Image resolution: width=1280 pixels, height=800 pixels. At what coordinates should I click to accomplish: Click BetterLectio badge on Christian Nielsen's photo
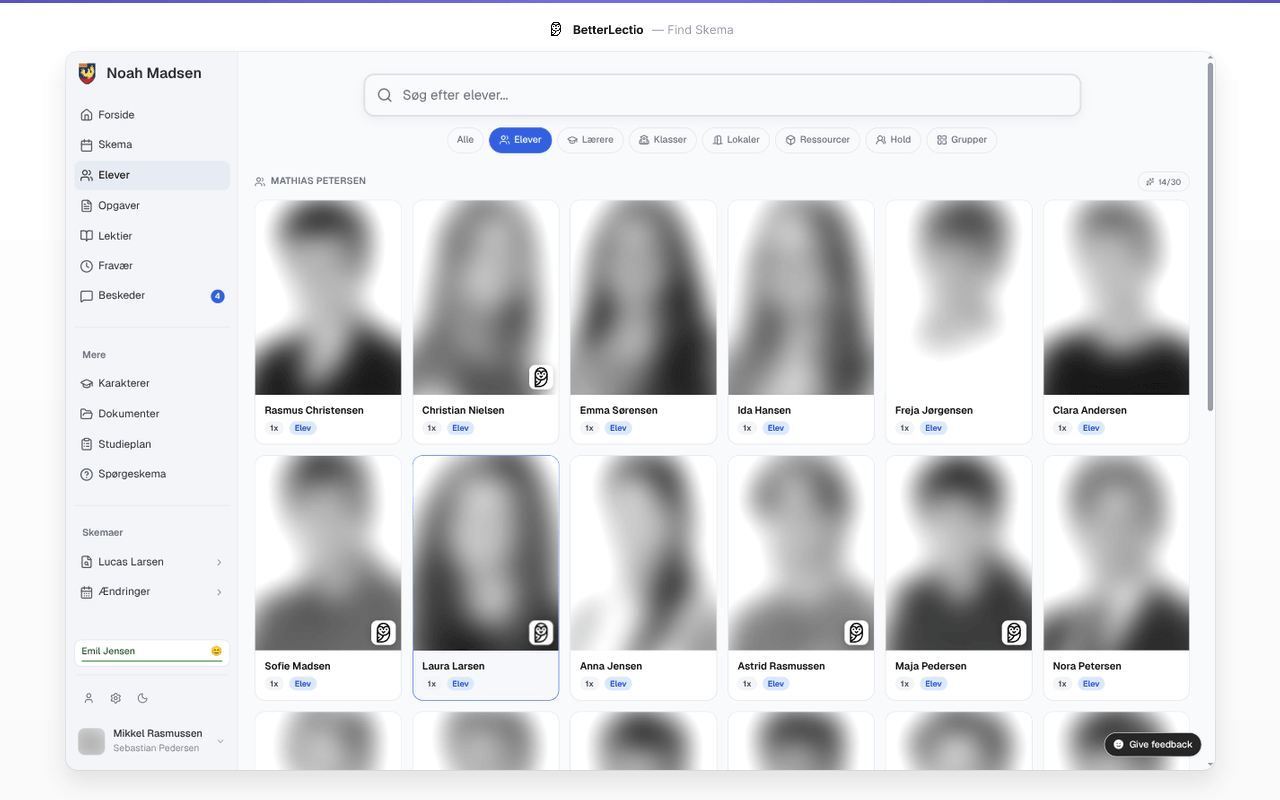[x=541, y=377]
